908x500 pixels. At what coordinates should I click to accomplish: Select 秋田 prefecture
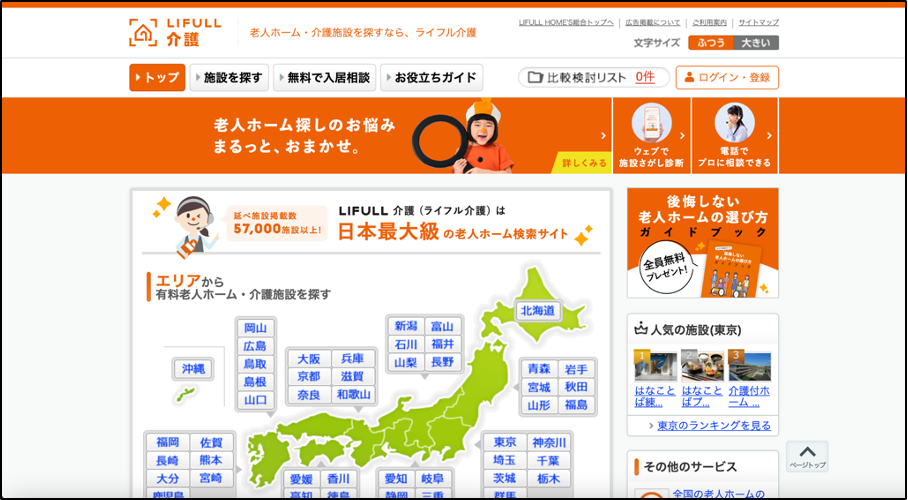[576, 387]
